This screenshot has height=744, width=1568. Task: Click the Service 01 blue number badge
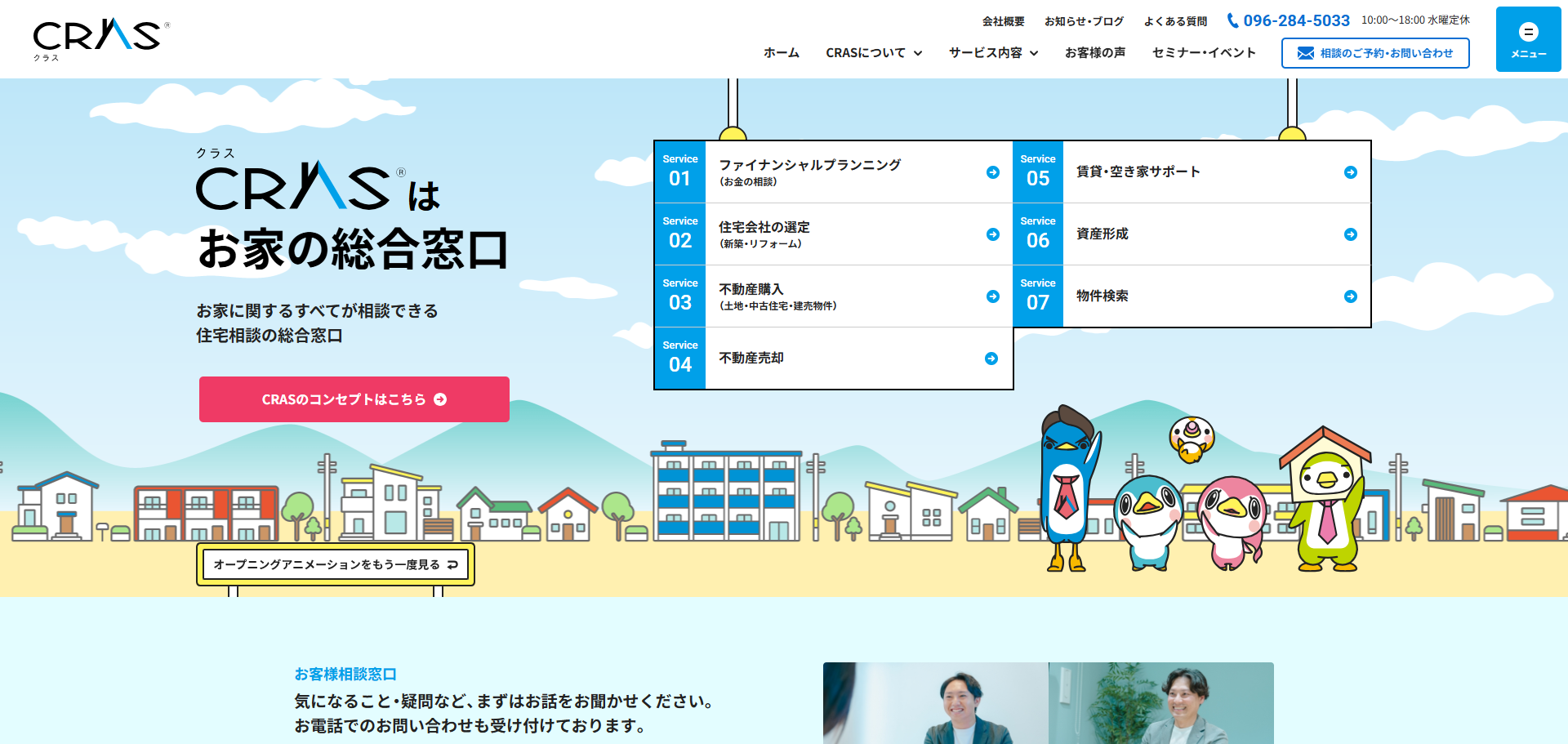point(680,172)
